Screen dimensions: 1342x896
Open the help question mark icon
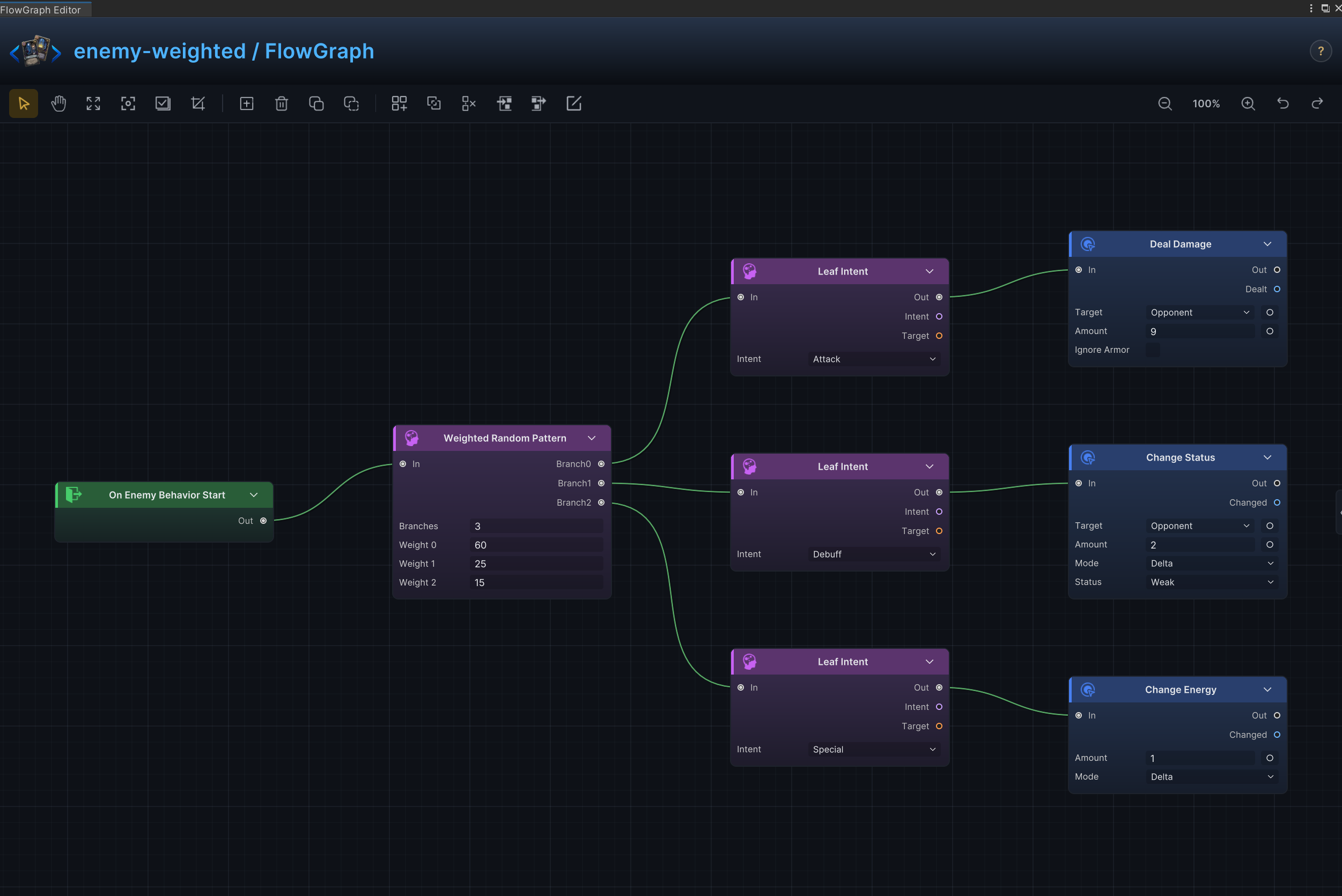(1321, 51)
